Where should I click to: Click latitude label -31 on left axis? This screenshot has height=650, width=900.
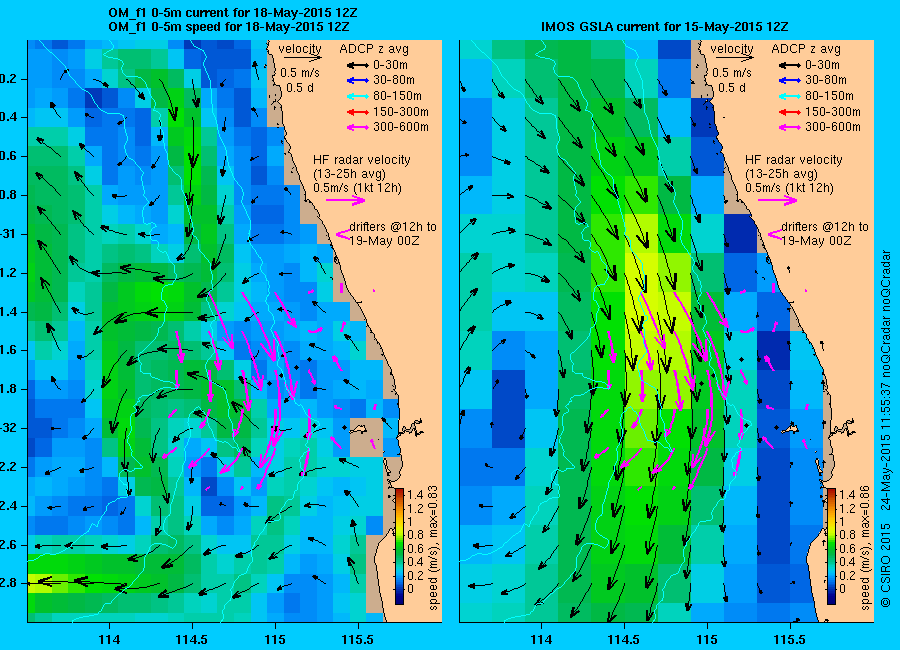10,234
